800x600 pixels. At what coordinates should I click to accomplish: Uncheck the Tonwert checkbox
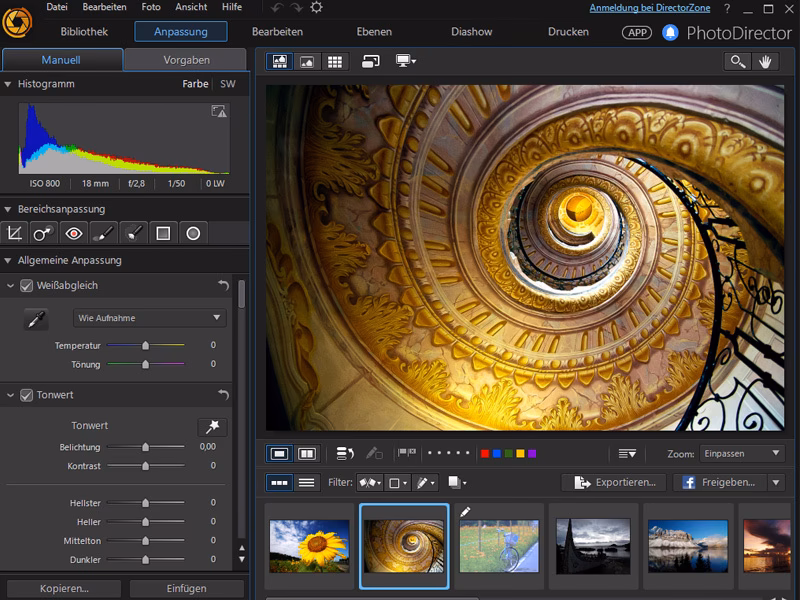coord(27,395)
